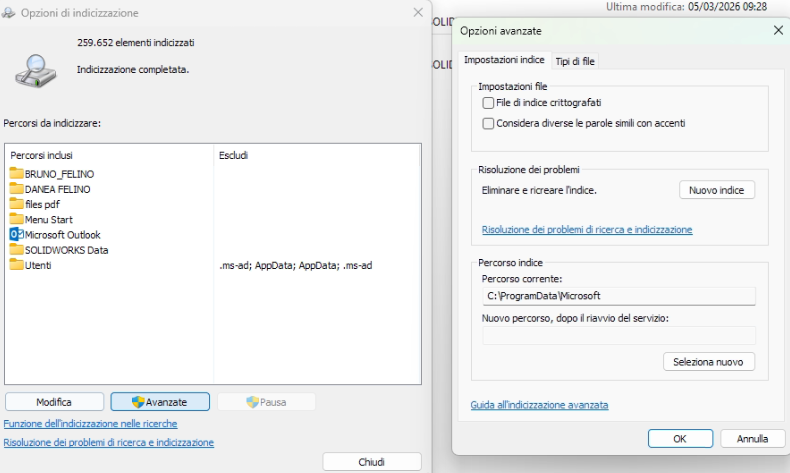Click Indicizzazione completata status text

tap(133, 70)
